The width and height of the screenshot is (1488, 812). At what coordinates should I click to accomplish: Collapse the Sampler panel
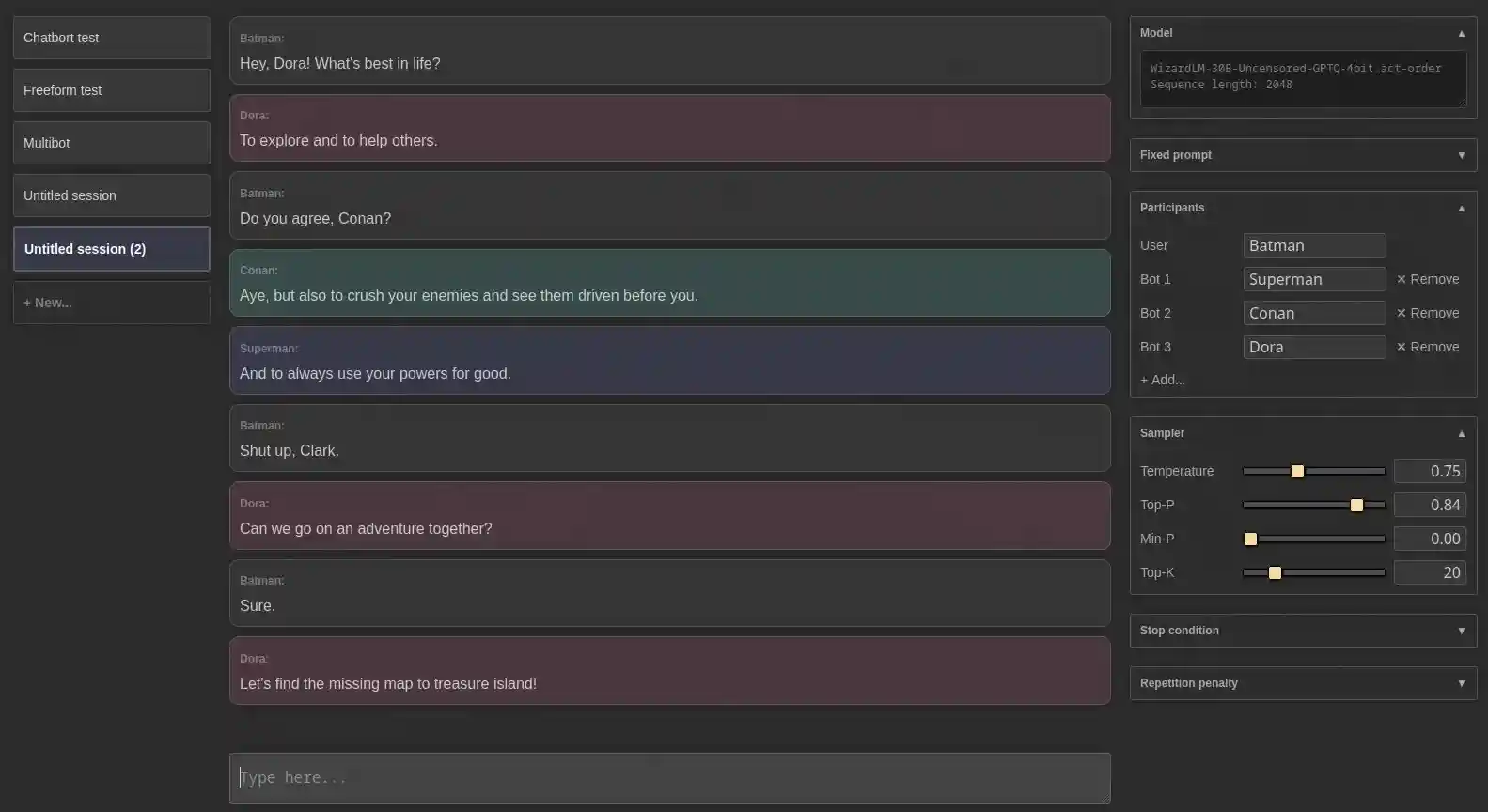(1461, 433)
